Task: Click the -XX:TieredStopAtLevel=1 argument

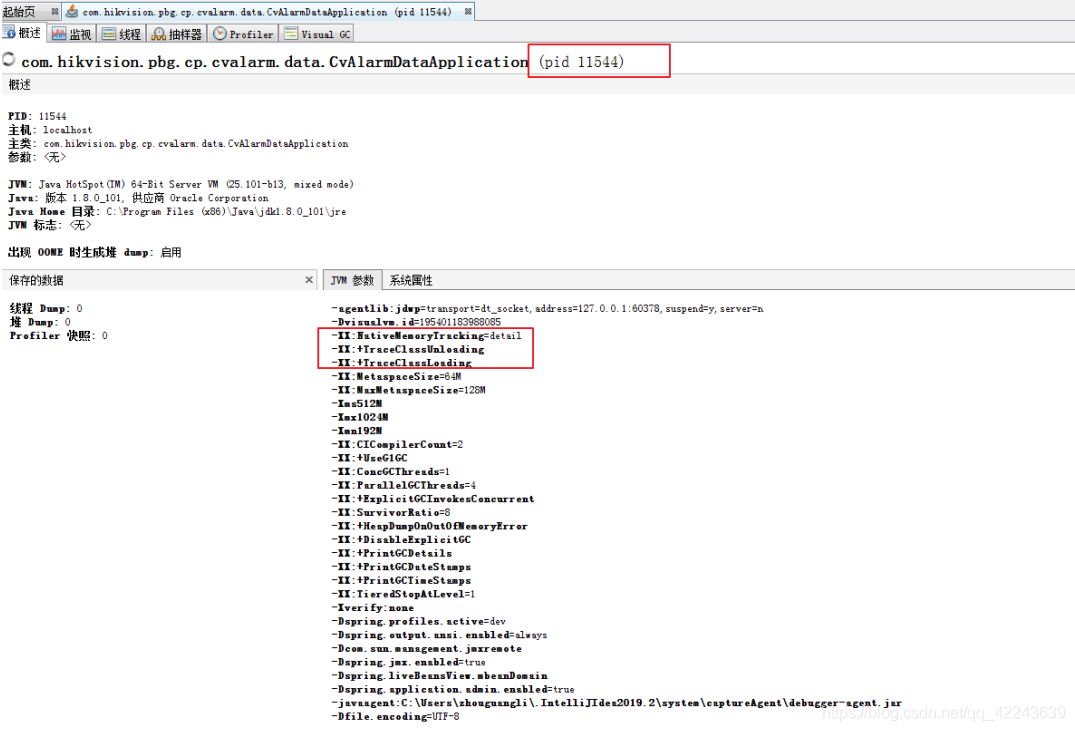Action: tap(403, 595)
